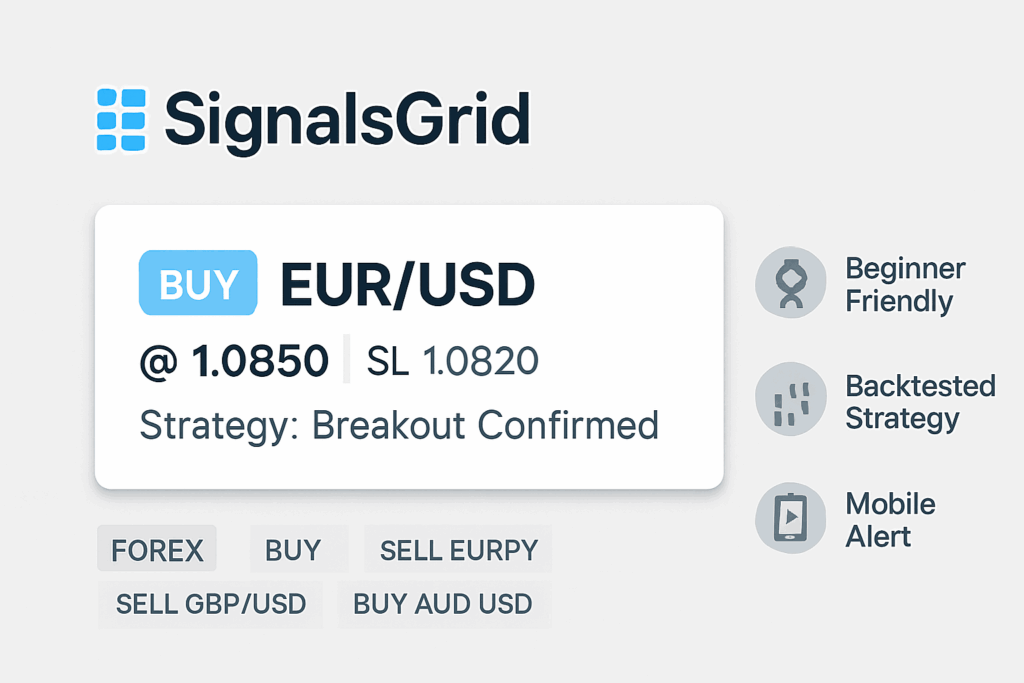Screen dimensions: 1024x683
Task: Pick the BUY AUD USD tag
Action: point(443,604)
